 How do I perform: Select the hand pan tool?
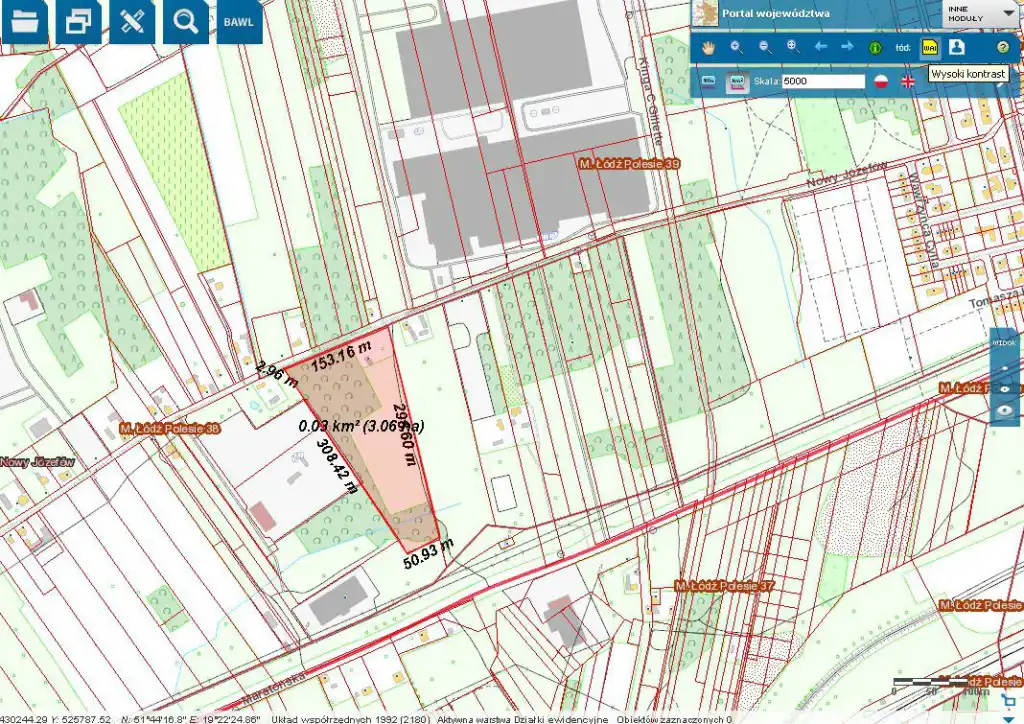pos(709,47)
